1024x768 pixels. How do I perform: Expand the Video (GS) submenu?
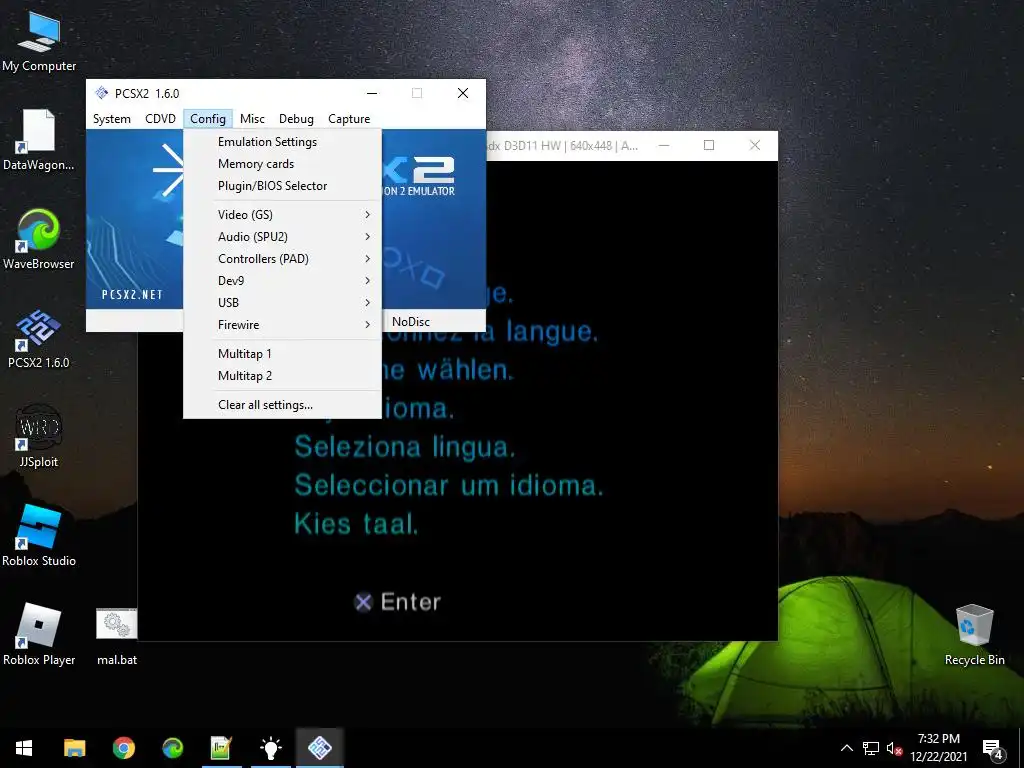pos(282,215)
